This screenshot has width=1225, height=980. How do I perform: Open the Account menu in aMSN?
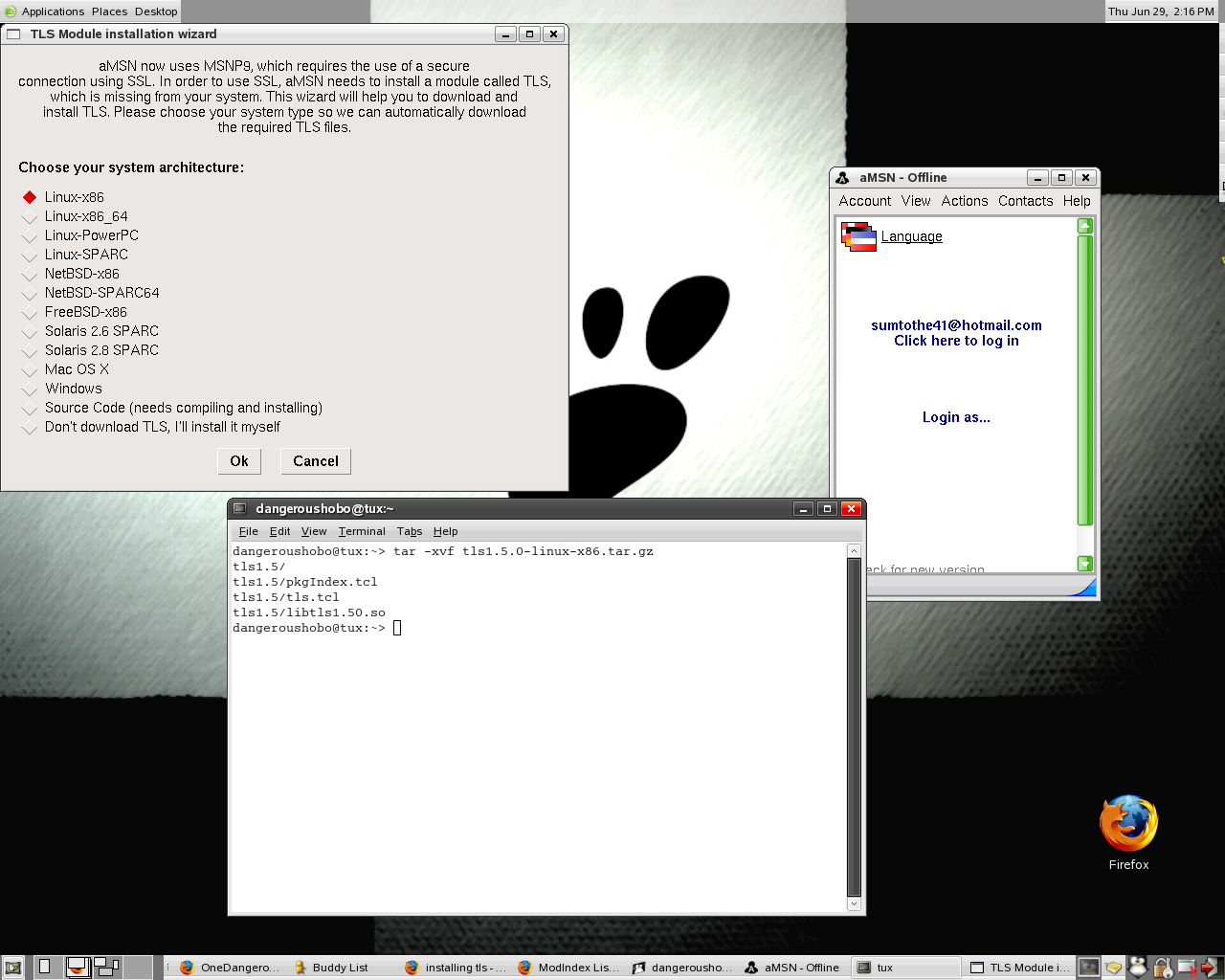click(x=864, y=201)
